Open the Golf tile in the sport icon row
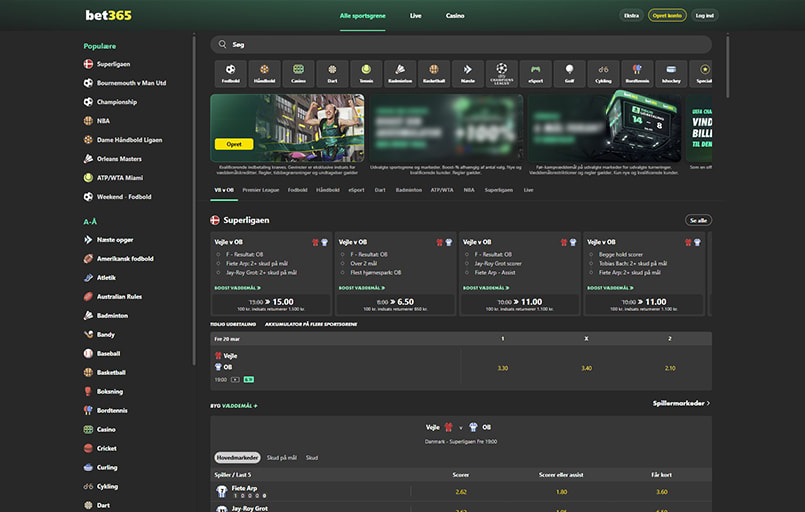Image resolution: width=805 pixels, height=512 pixels. 569,73
